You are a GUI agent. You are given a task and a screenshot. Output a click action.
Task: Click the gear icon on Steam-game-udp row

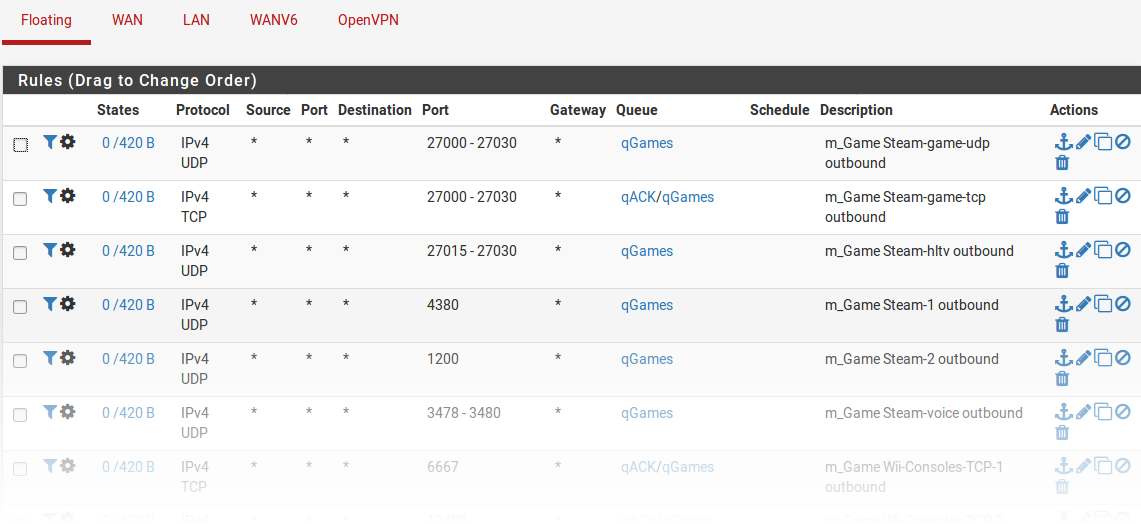[68, 142]
